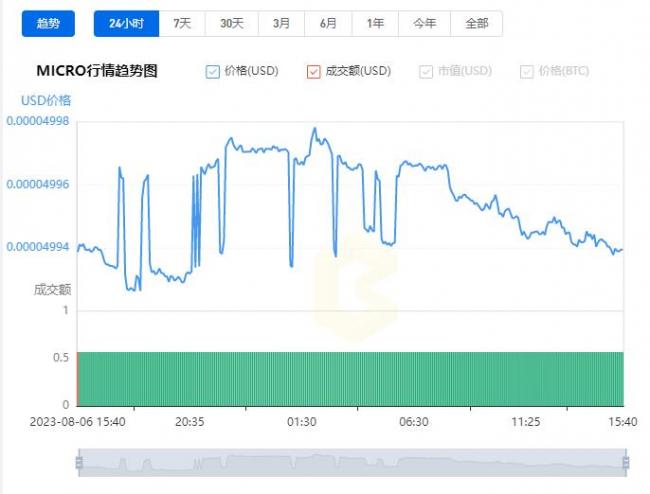
Task: Toggle the 价格(USD) checkbox
Action: pyautogui.click(x=213, y=72)
